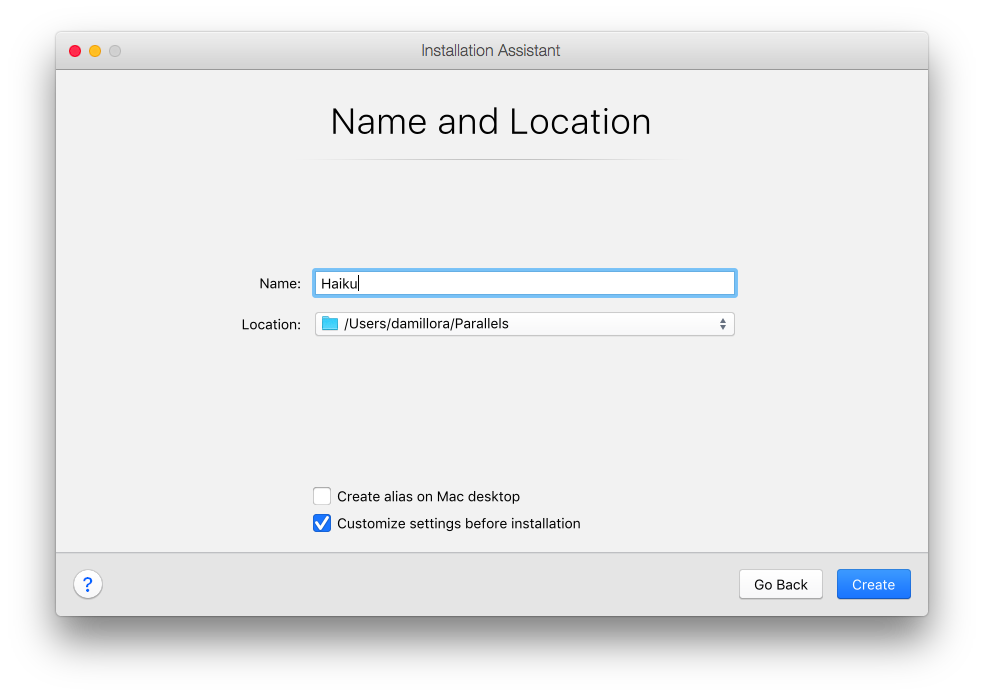Viewport: 984px width, 696px height.
Task: Click the Installation Assistant title bar text
Action: 491,51
